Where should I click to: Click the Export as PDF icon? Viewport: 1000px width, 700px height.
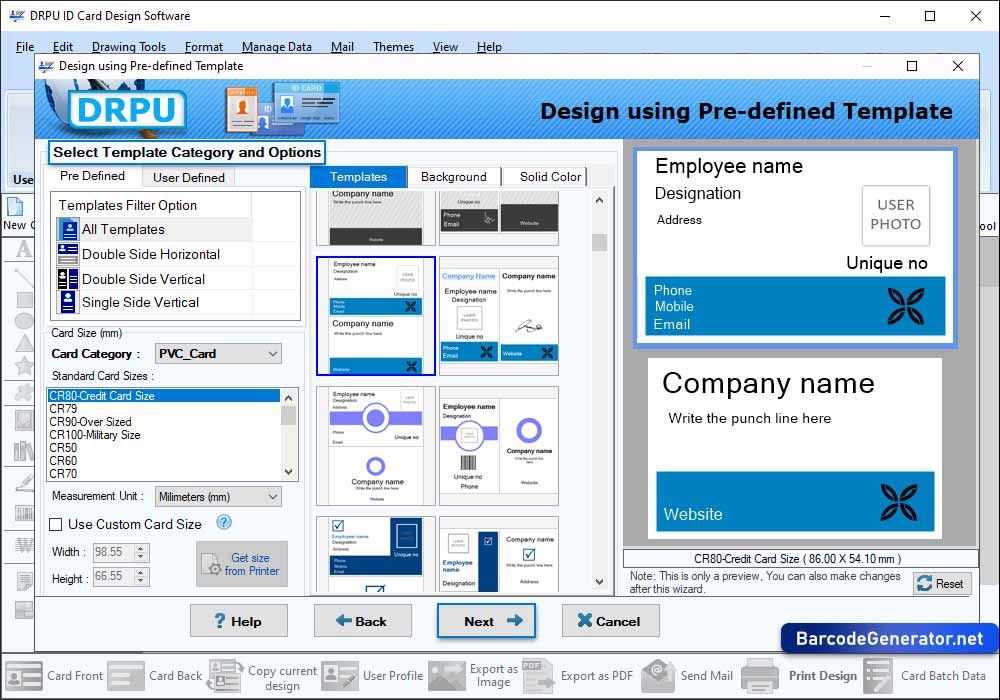coord(539,676)
